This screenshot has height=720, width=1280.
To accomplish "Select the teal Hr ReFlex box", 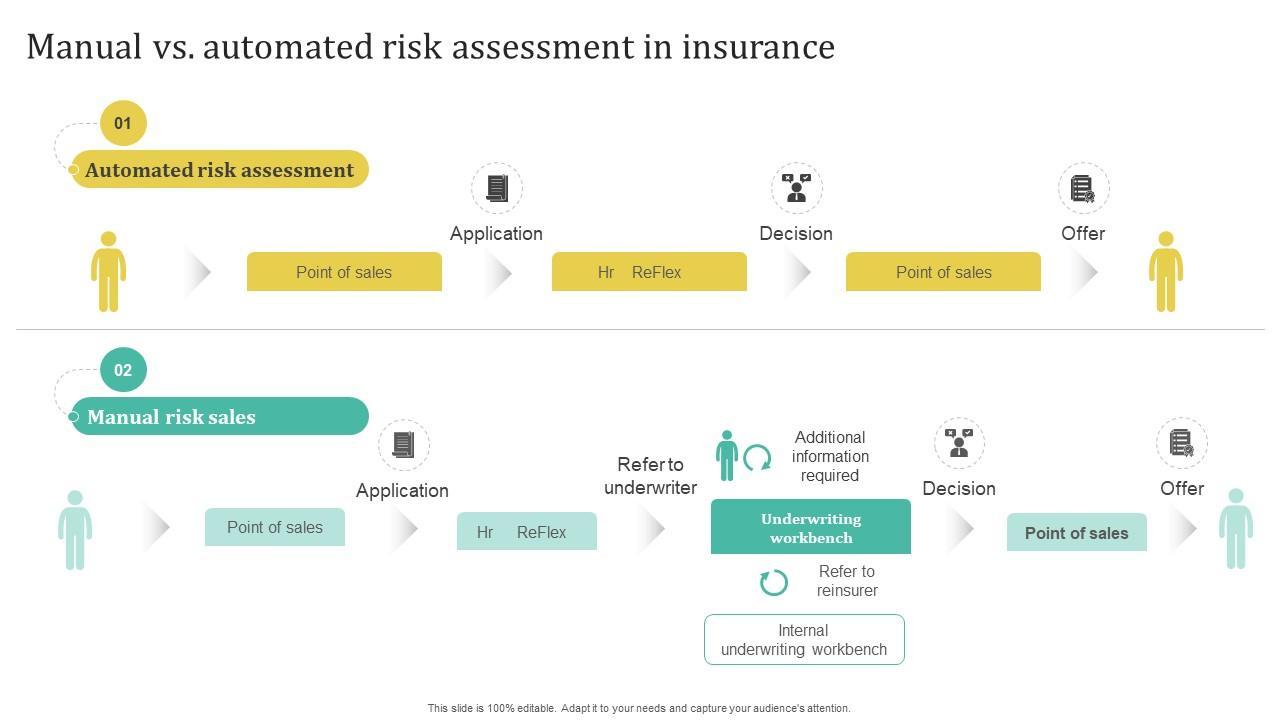I will [527, 532].
